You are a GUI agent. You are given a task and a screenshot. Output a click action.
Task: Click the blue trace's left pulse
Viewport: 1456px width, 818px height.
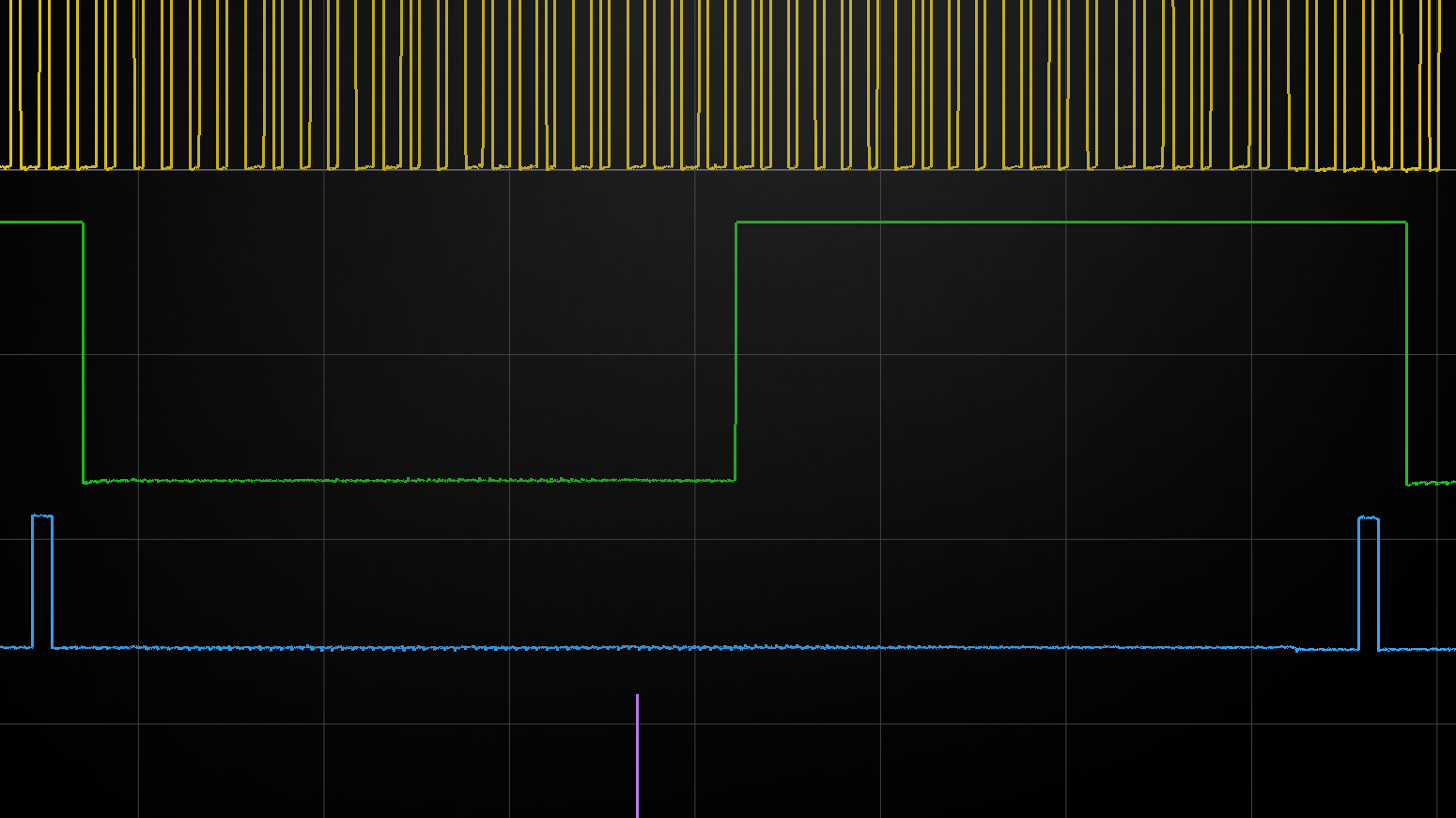coord(42,581)
